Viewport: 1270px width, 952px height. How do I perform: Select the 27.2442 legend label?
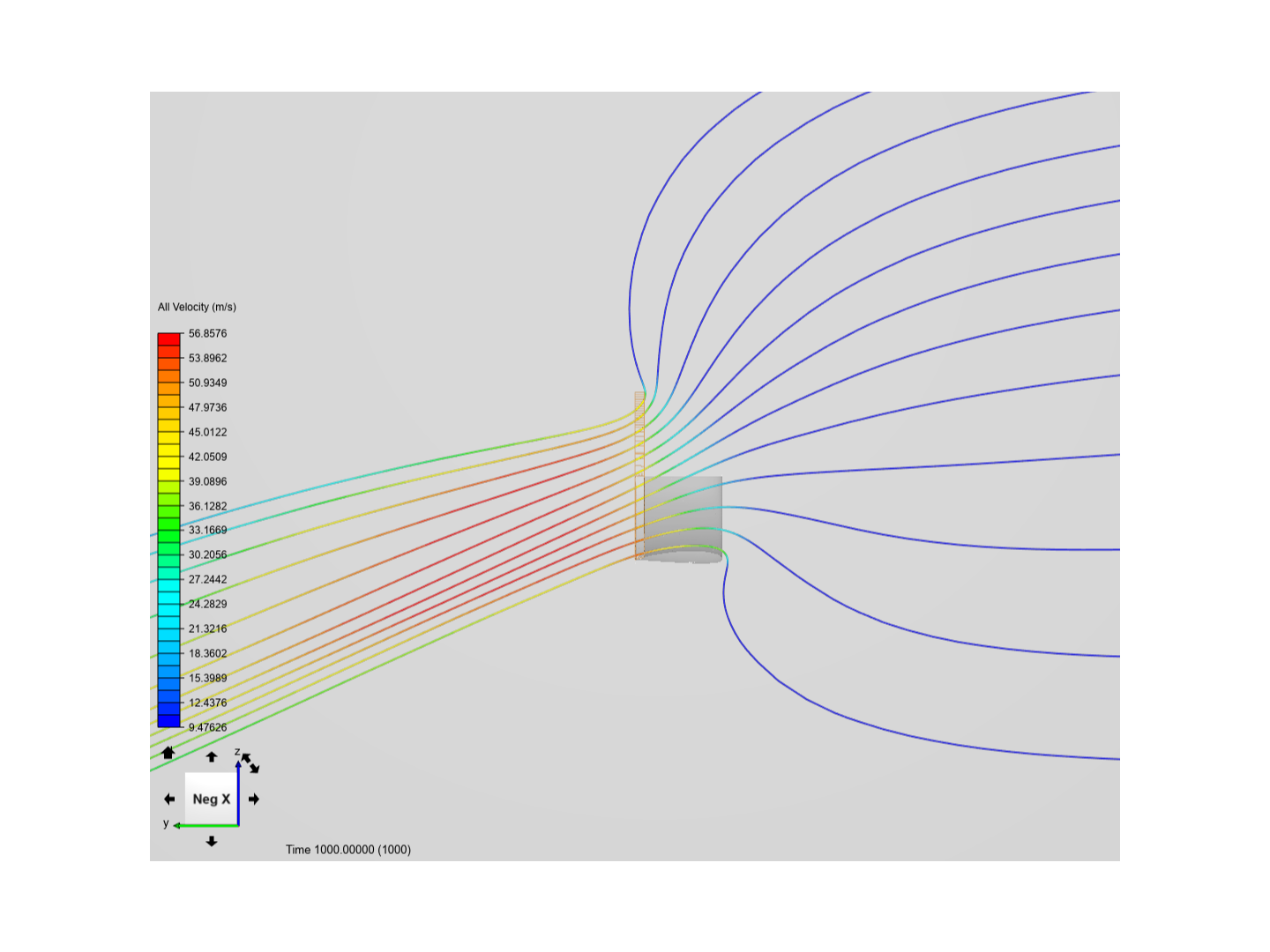(x=207, y=579)
